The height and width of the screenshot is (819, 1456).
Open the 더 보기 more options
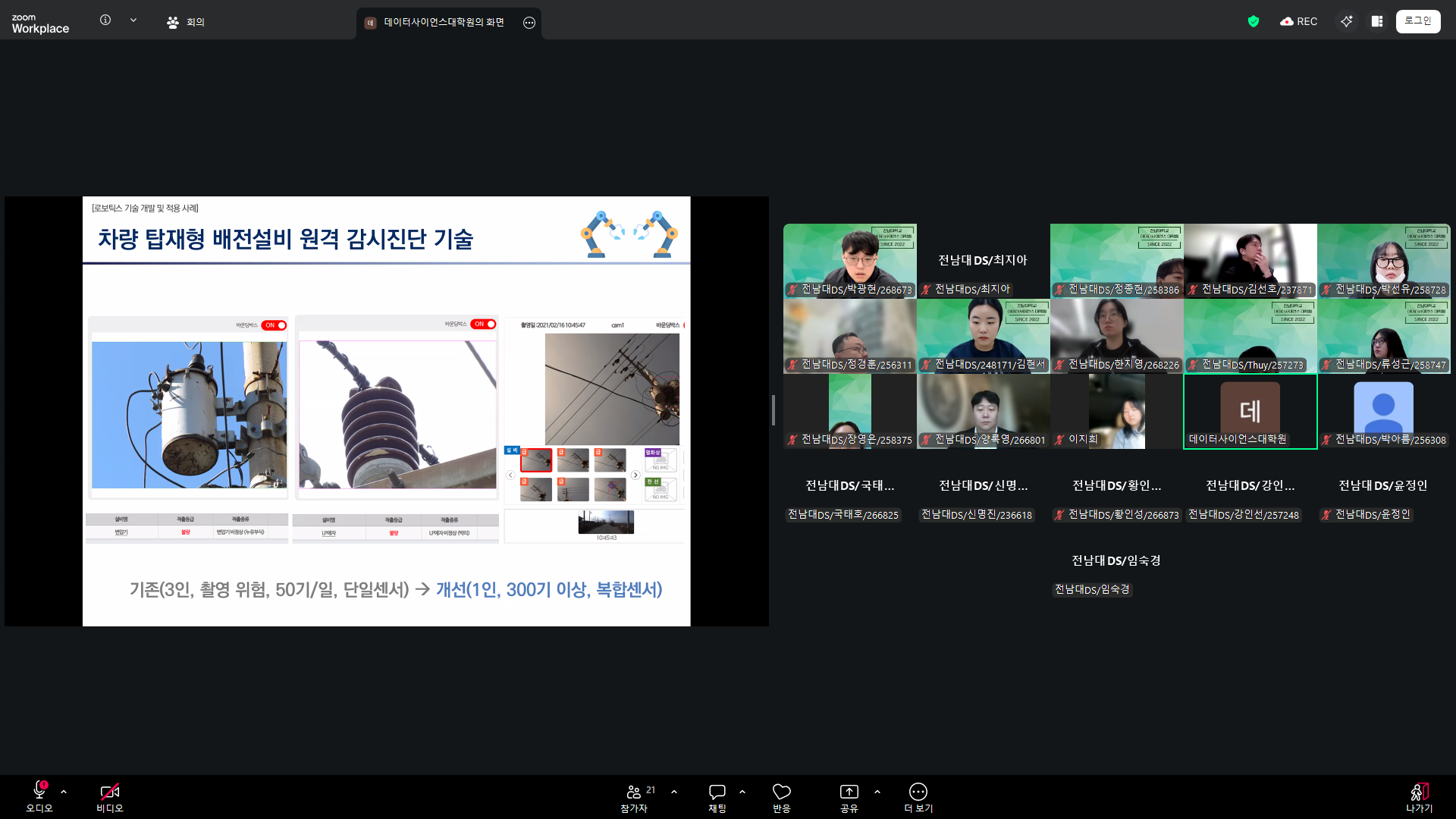tap(918, 792)
